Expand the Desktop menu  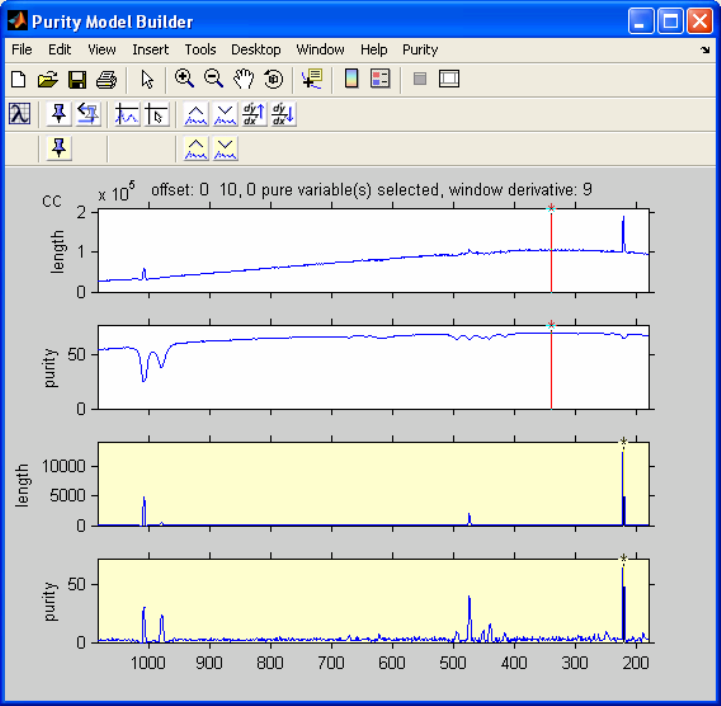[256, 49]
